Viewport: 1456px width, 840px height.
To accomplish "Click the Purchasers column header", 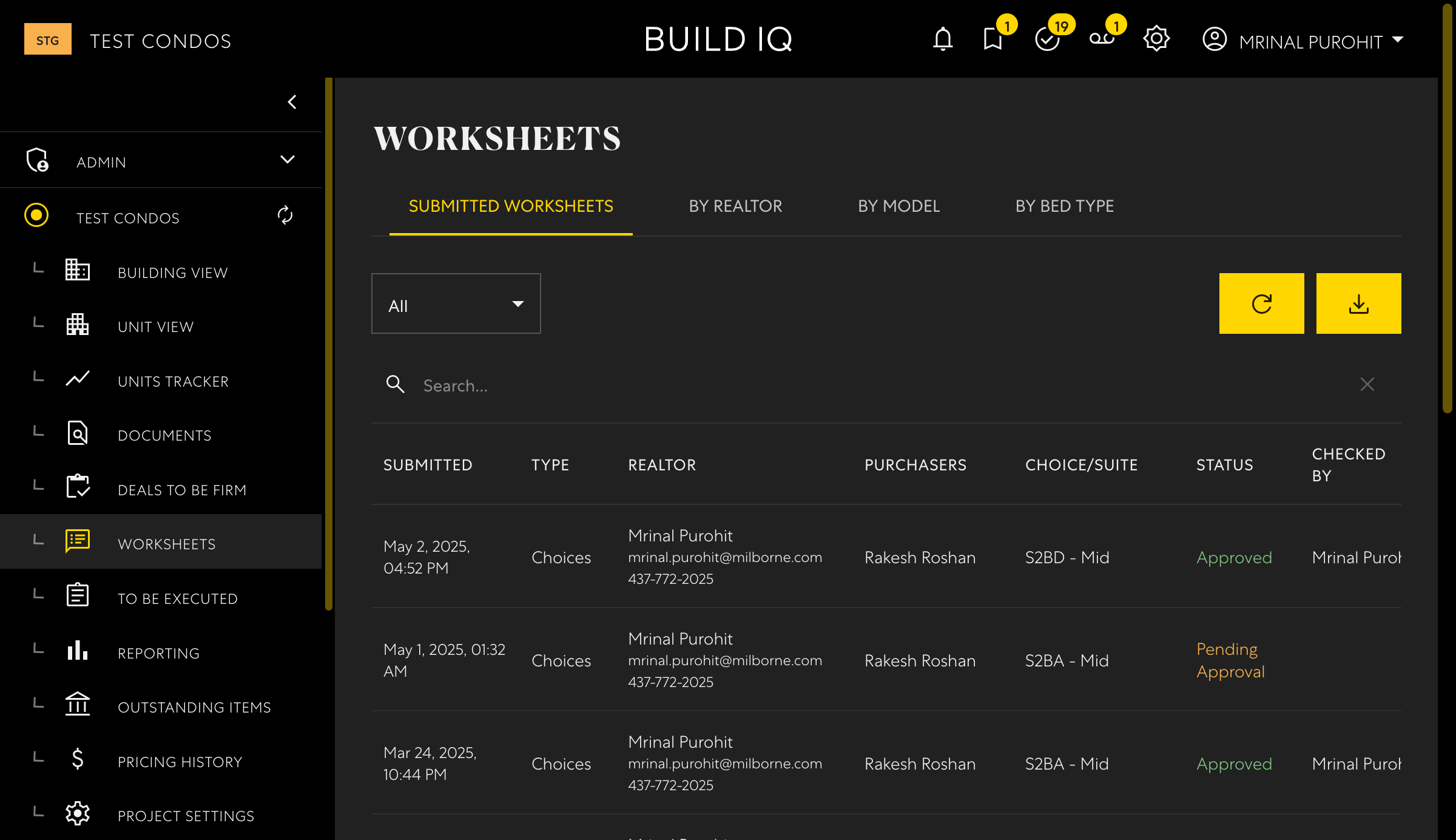I will [915, 465].
